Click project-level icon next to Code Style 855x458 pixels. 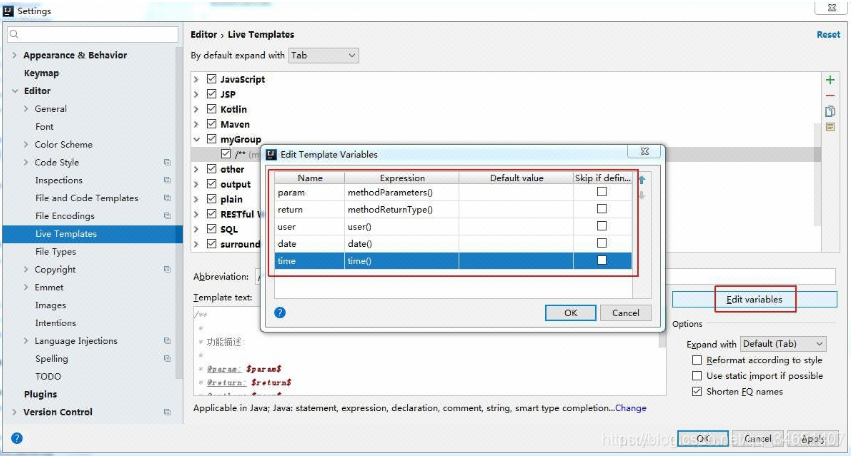coord(167,162)
